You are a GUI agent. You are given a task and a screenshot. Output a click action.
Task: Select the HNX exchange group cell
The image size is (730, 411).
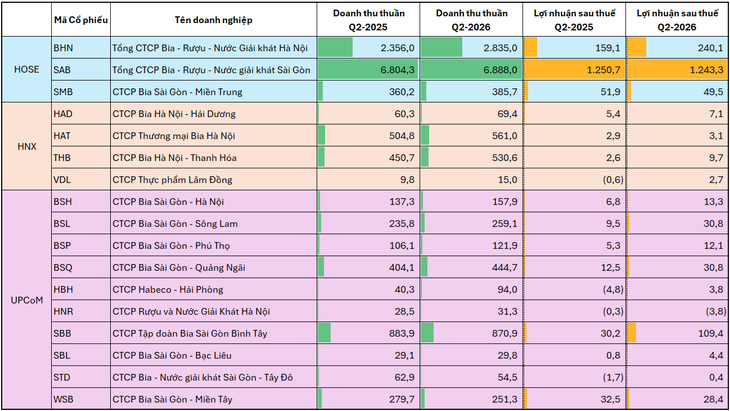click(27, 147)
